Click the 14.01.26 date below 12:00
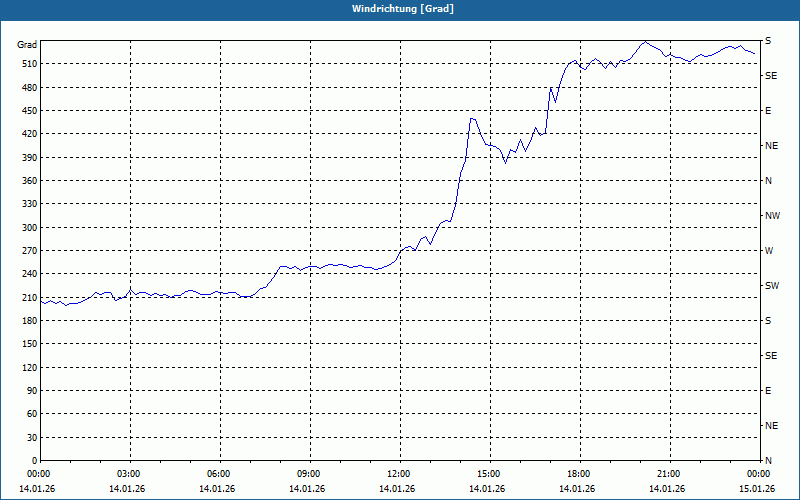 click(397, 489)
